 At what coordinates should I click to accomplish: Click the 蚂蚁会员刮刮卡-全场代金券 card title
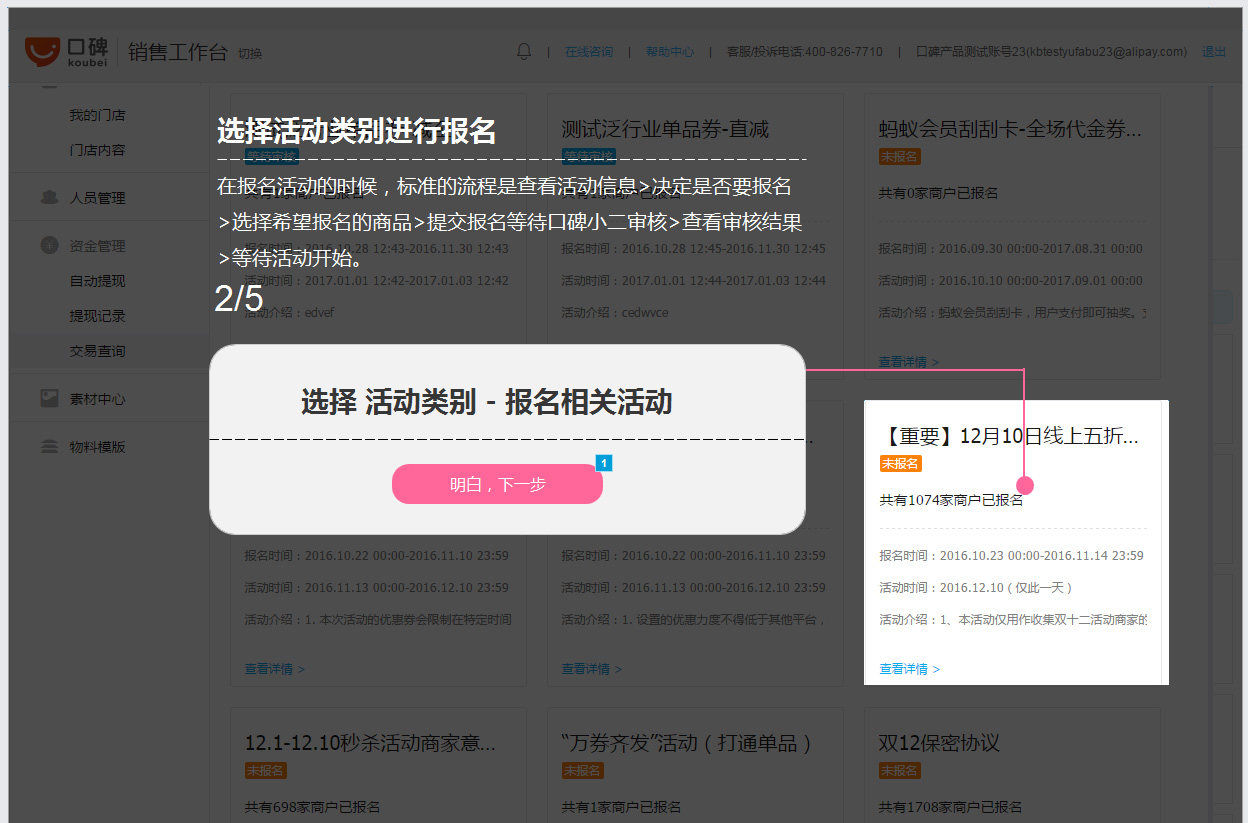point(1010,129)
